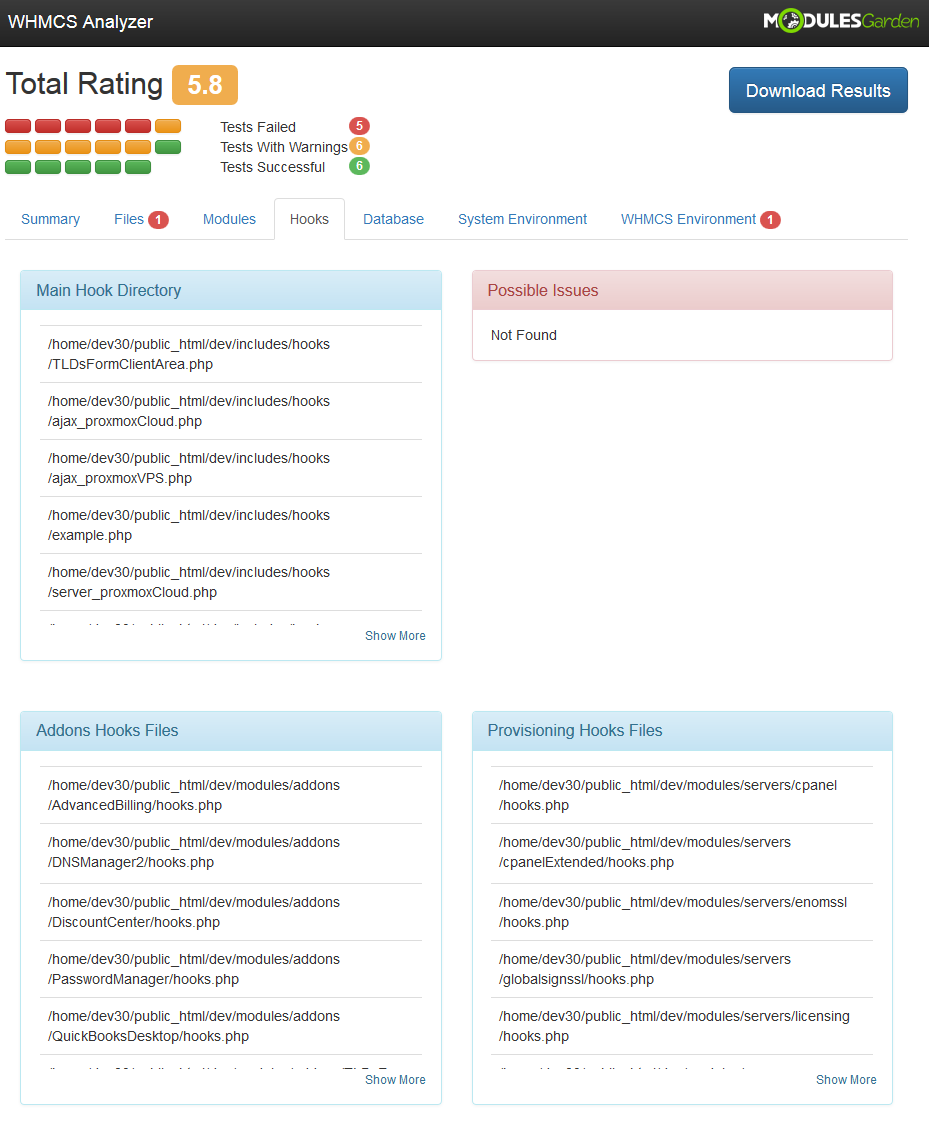Click the Tests Successful label
This screenshot has width=929, height=1127.
pyautogui.click(x=272, y=167)
